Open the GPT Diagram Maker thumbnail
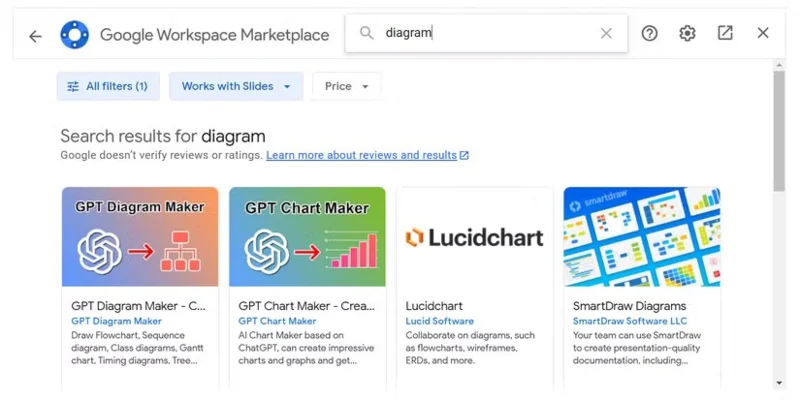Image resolution: width=800 pixels, height=400 pixels. (x=140, y=237)
